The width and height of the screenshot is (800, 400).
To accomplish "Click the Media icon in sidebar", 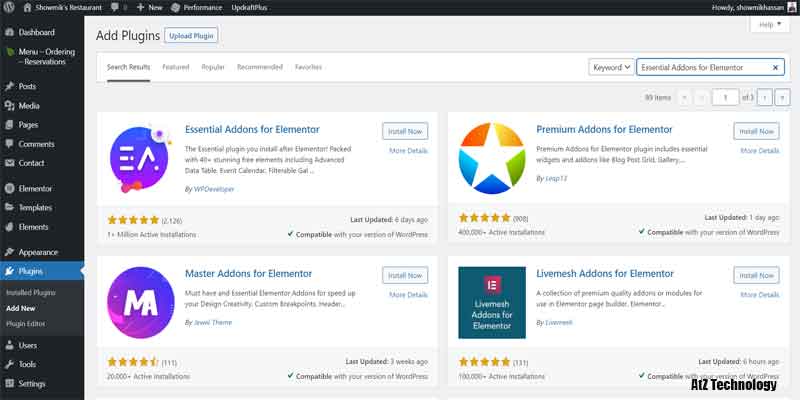I will pyautogui.click(x=10, y=106).
